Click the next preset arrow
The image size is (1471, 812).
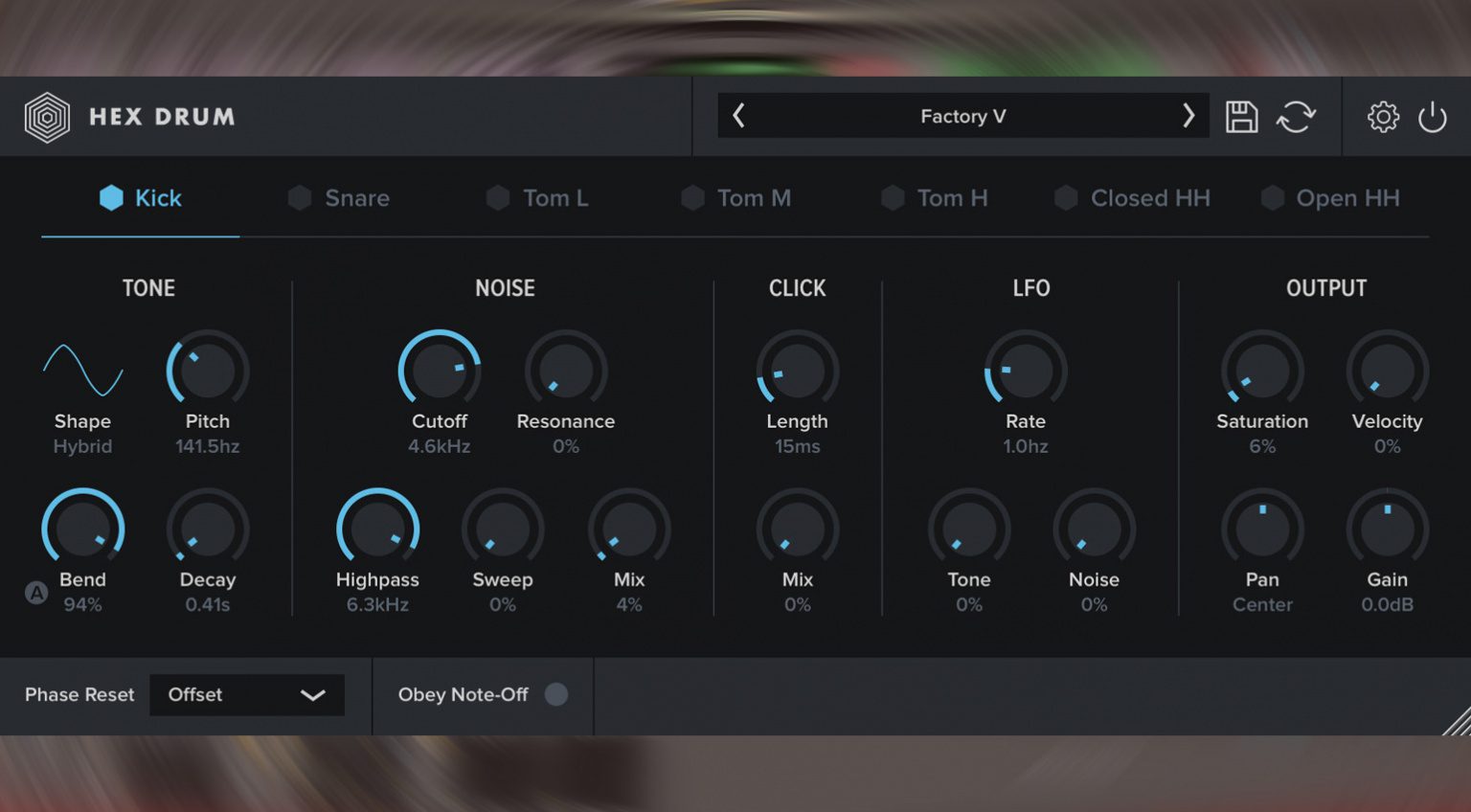point(1188,115)
